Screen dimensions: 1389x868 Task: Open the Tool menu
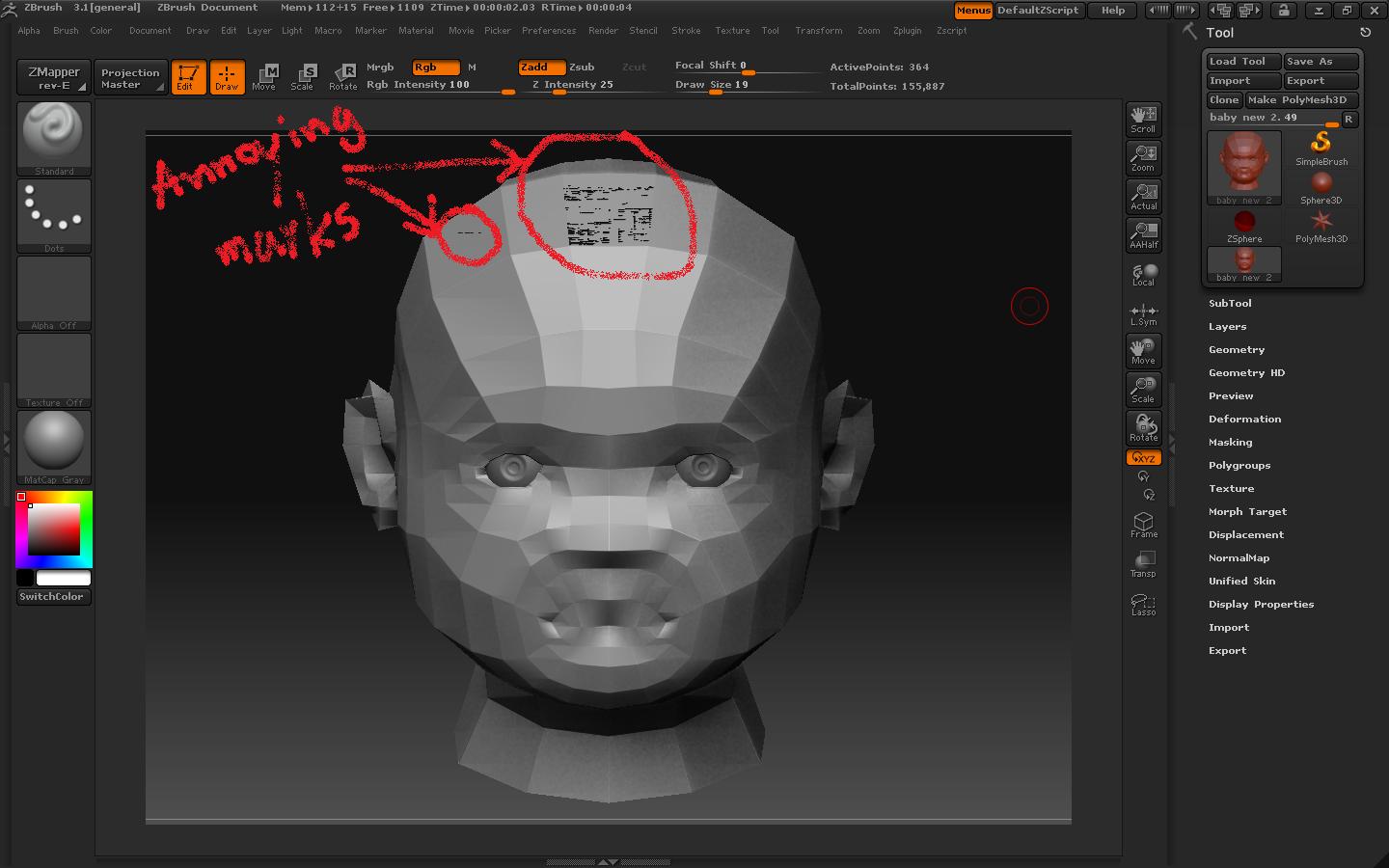click(771, 30)
